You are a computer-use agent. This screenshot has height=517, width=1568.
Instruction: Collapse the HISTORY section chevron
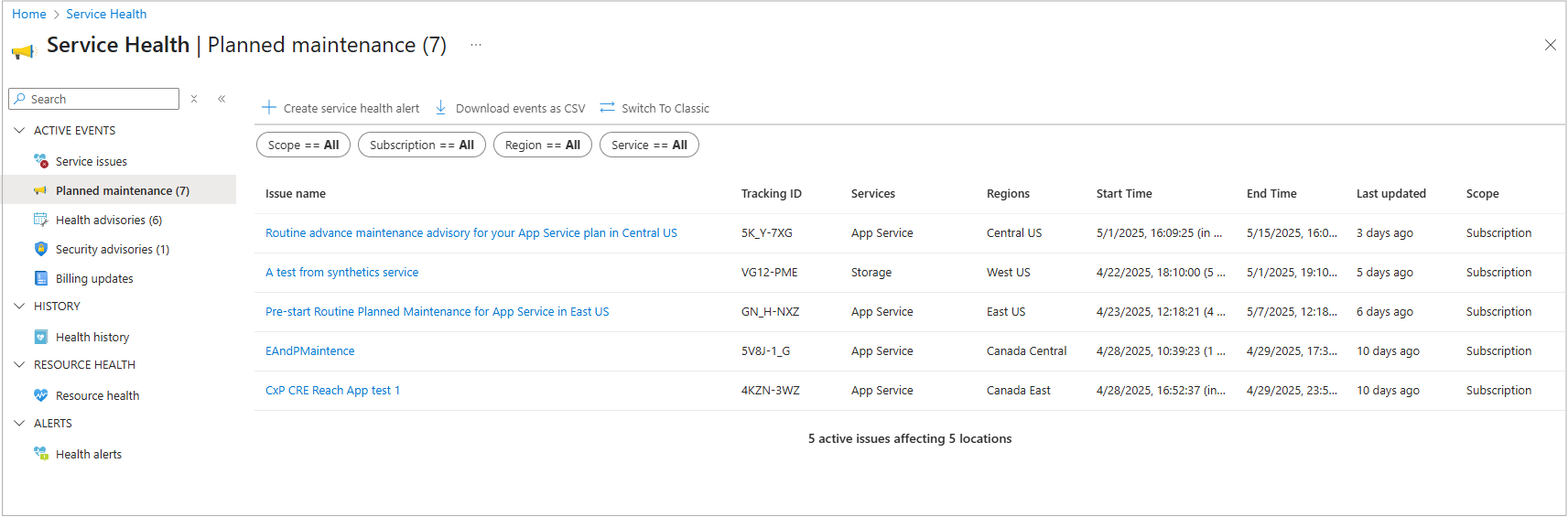pyautogui.click(x=19, y=307)
